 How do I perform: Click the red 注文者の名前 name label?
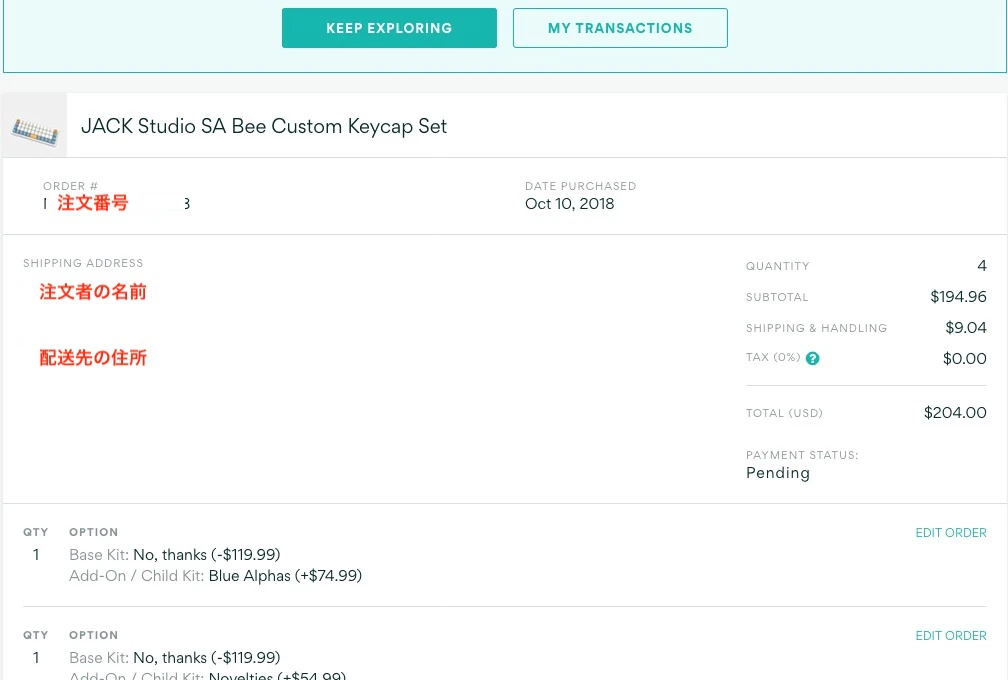(93, 292)
